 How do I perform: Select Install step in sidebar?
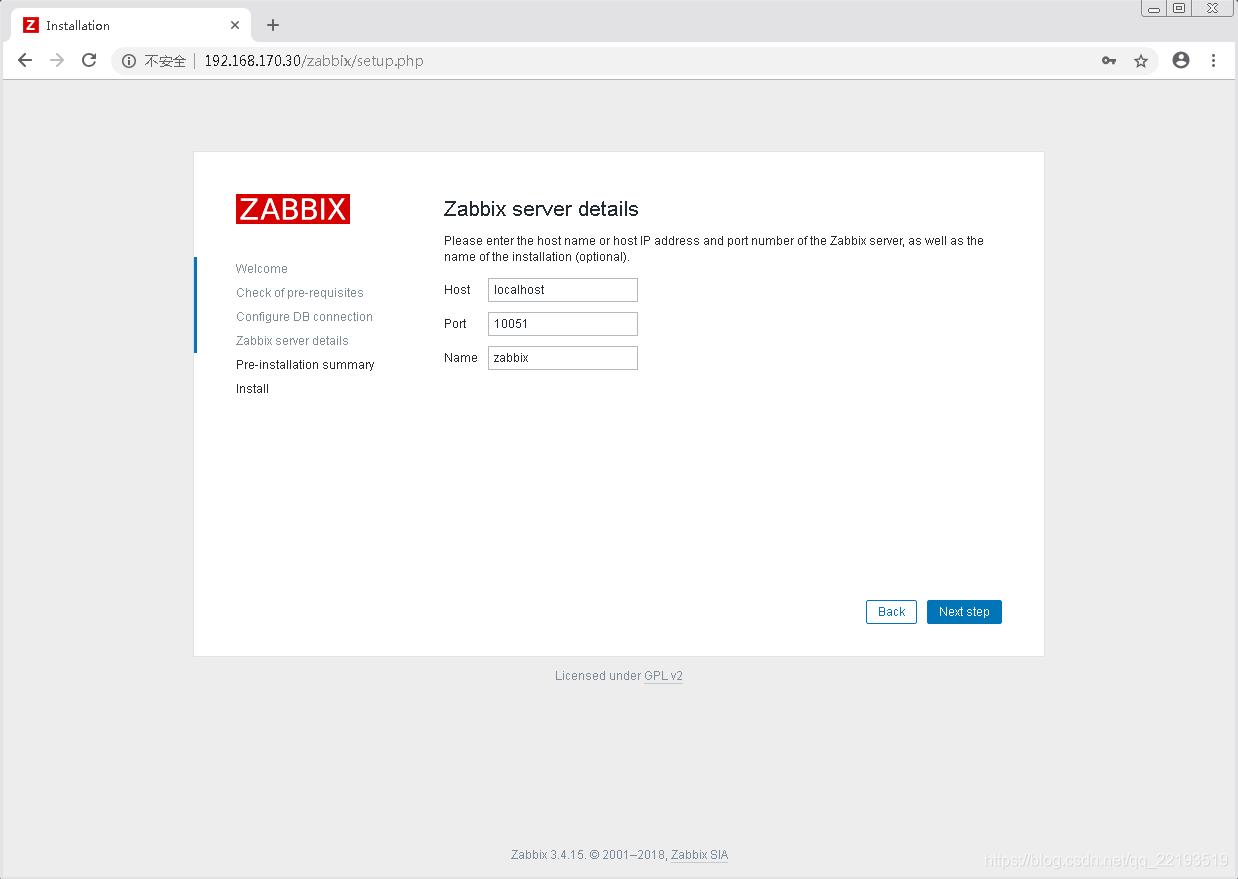(252, 389)
